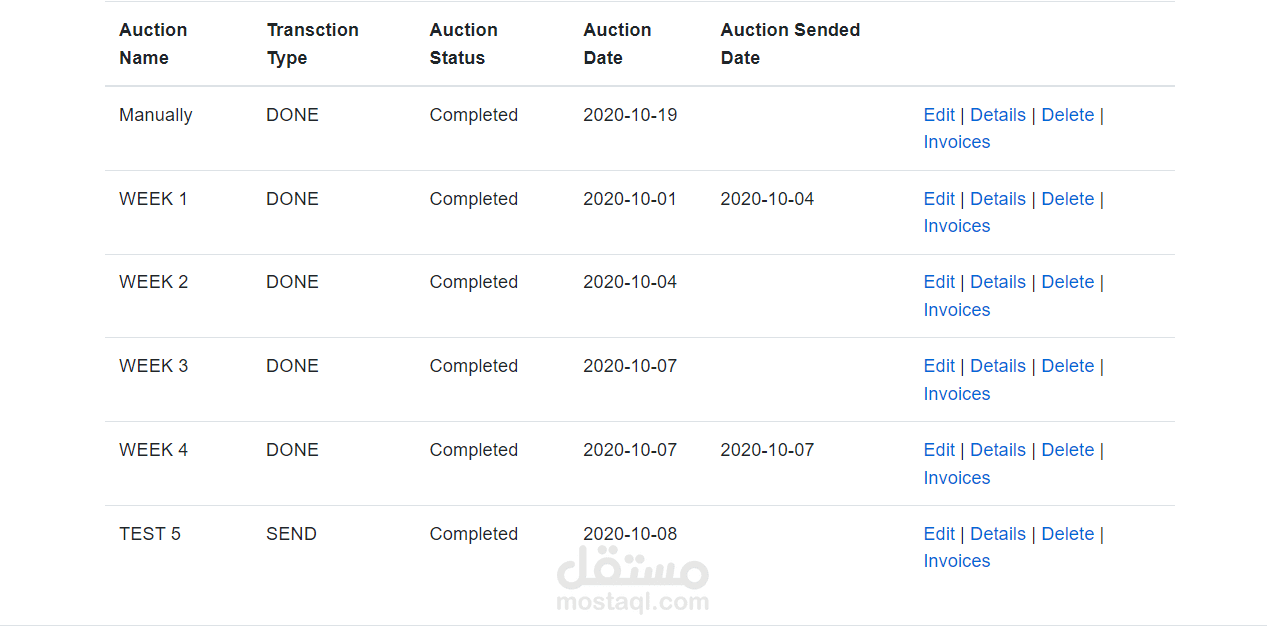This screenshot has width=1267, height=628.
Task: Edit the Manually auction
Action: 939,115
